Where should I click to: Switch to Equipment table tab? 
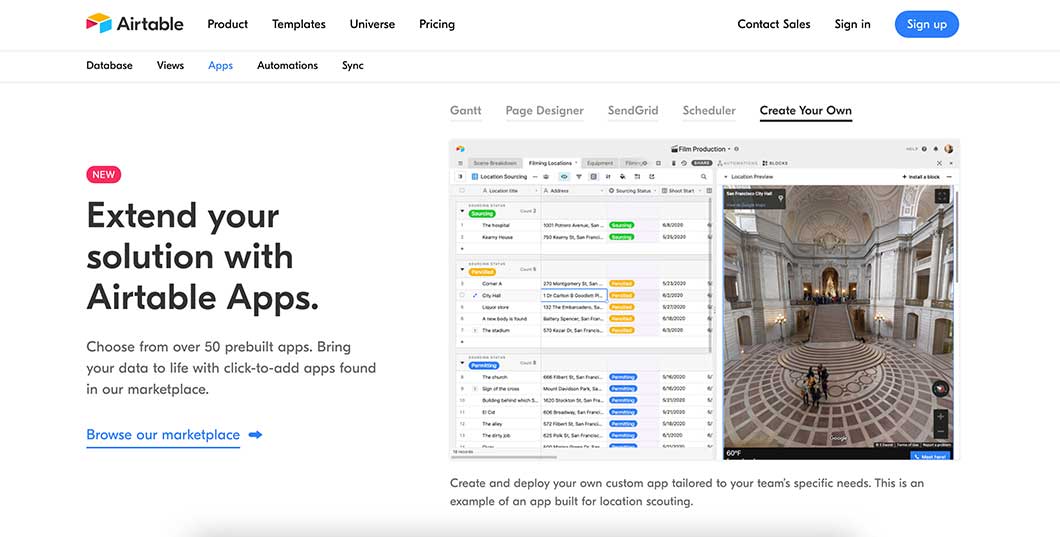(600, 163)
